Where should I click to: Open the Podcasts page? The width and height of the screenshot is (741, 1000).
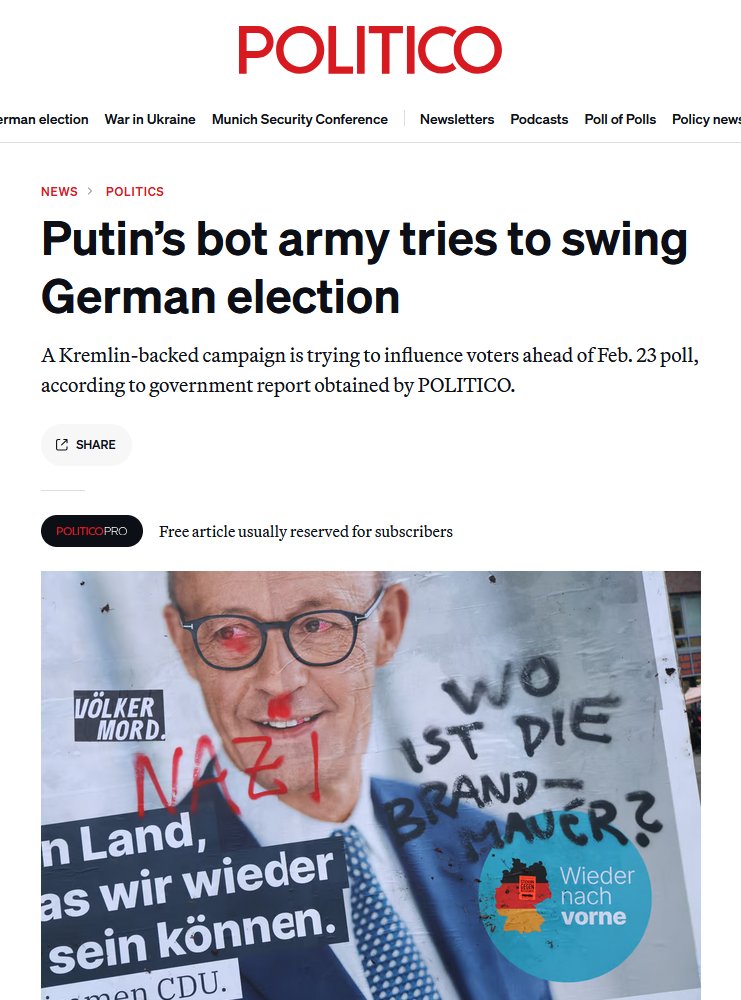(x=539, y=119)
